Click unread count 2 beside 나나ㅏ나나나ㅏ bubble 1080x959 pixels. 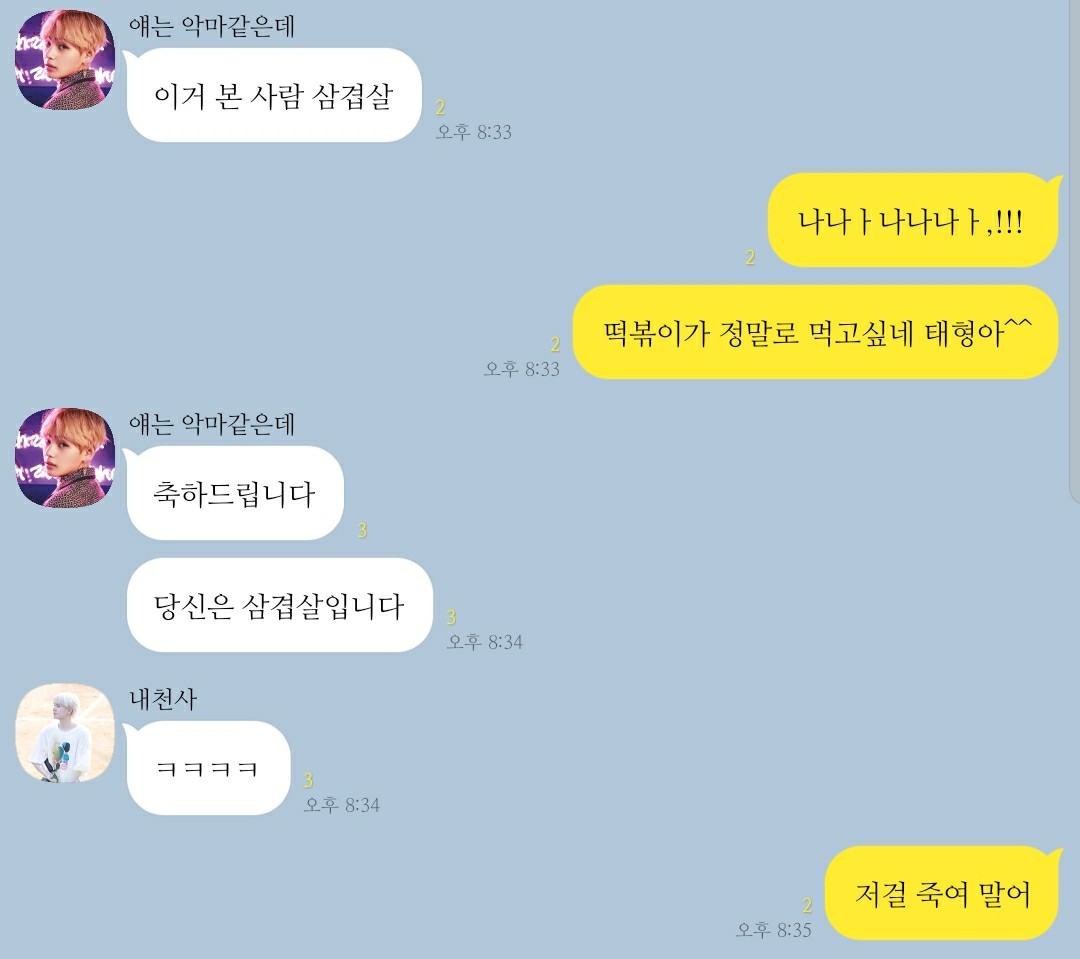pyautogui.click(x=750, y=258)
